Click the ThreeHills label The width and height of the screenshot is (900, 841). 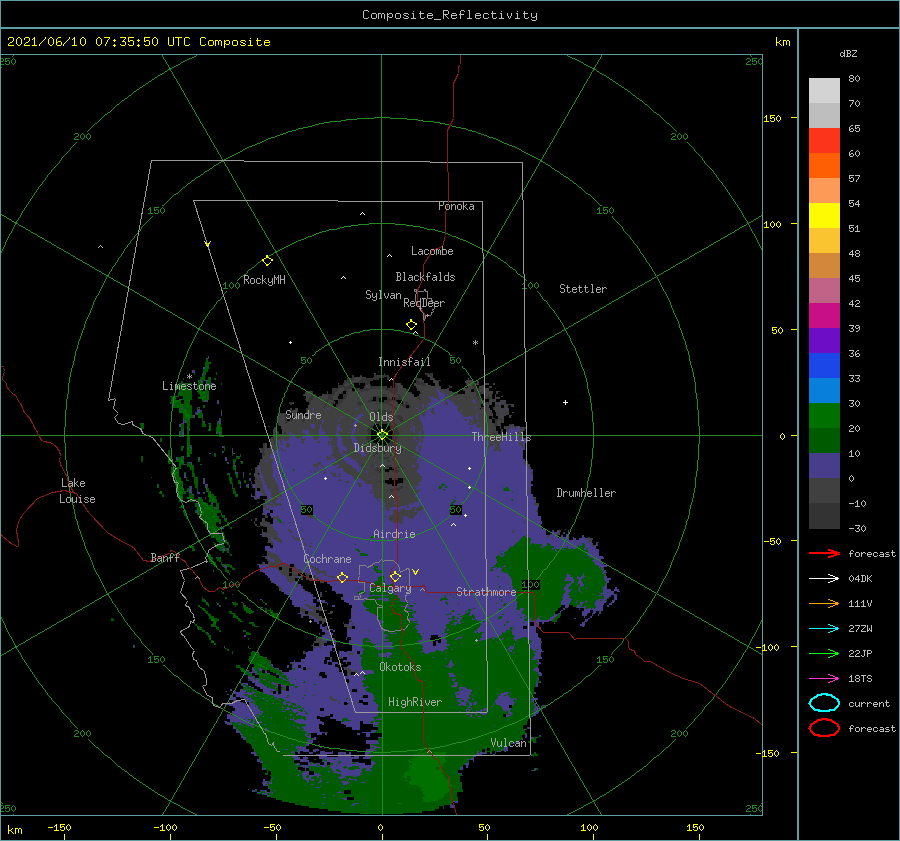(x=502, y=437)
